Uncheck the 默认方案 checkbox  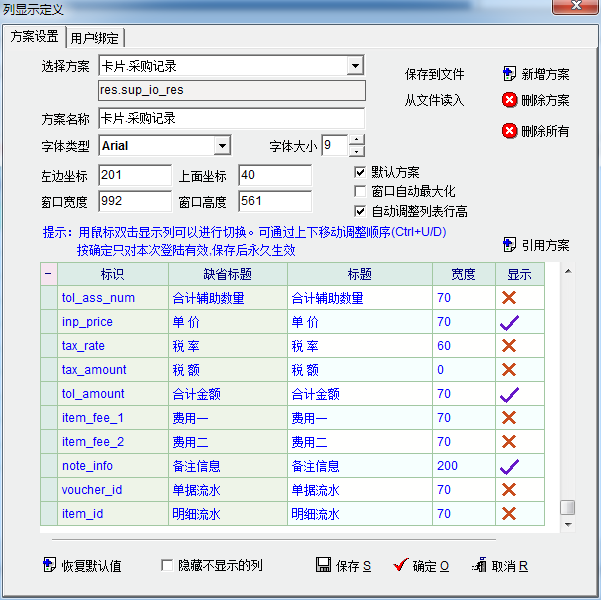(361, 172)
